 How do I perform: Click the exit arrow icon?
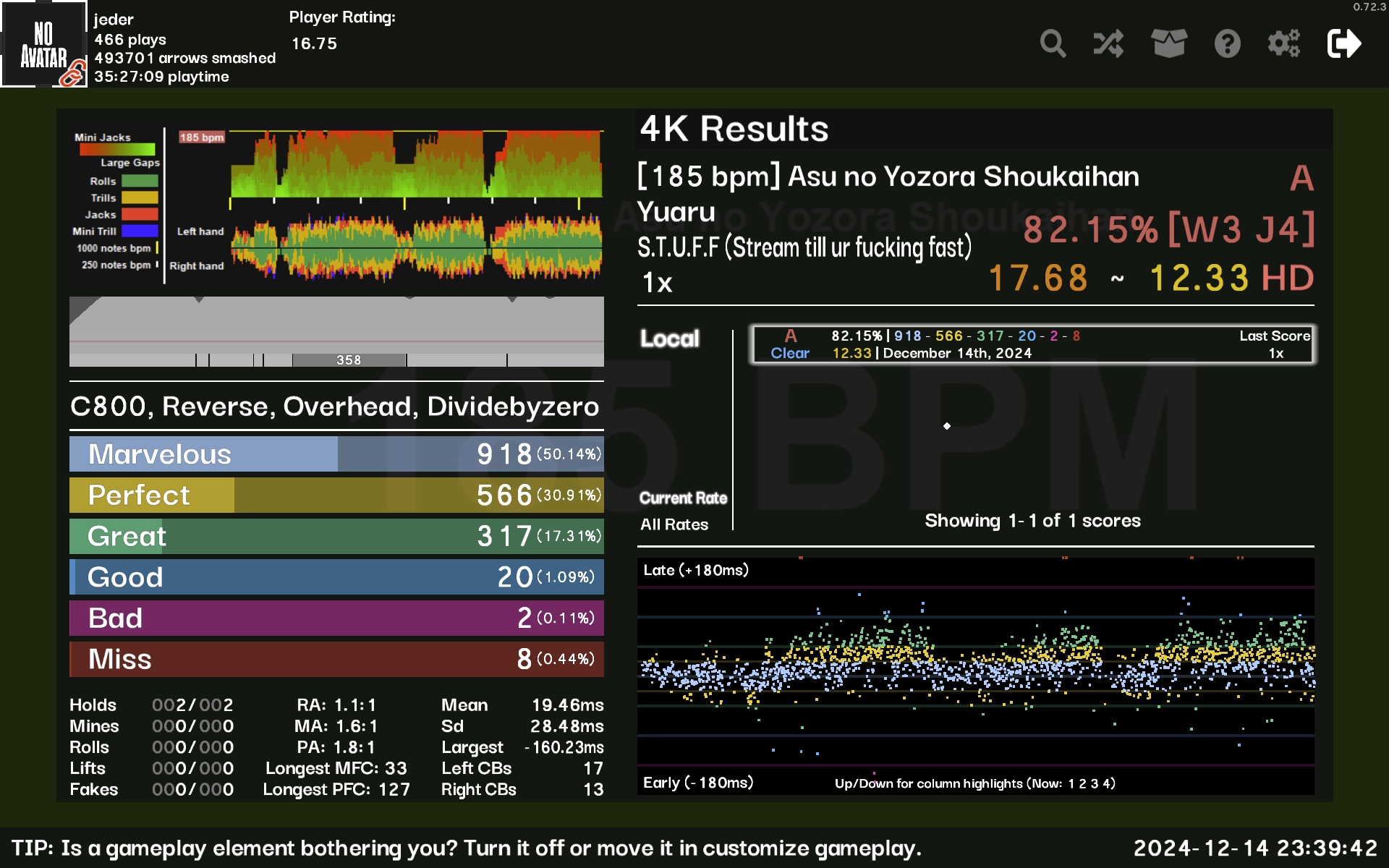pos(1344,44)
